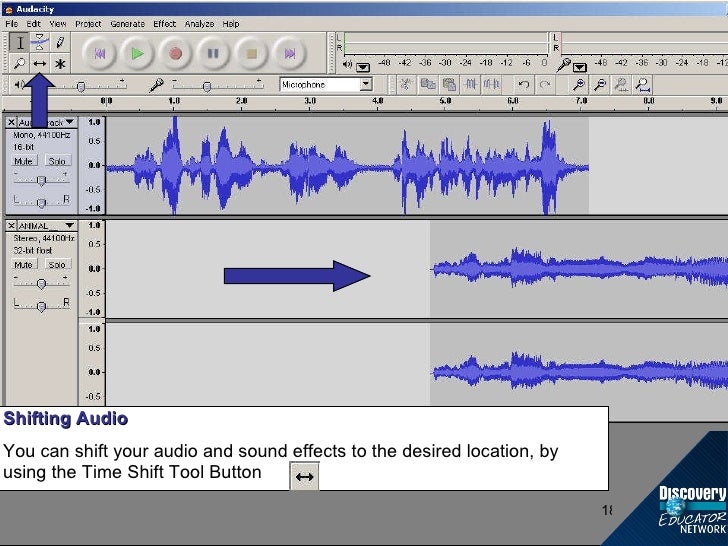Select the Envelope tool
Image resolution: width=728 pixels, height=546 pixels.
40,42
